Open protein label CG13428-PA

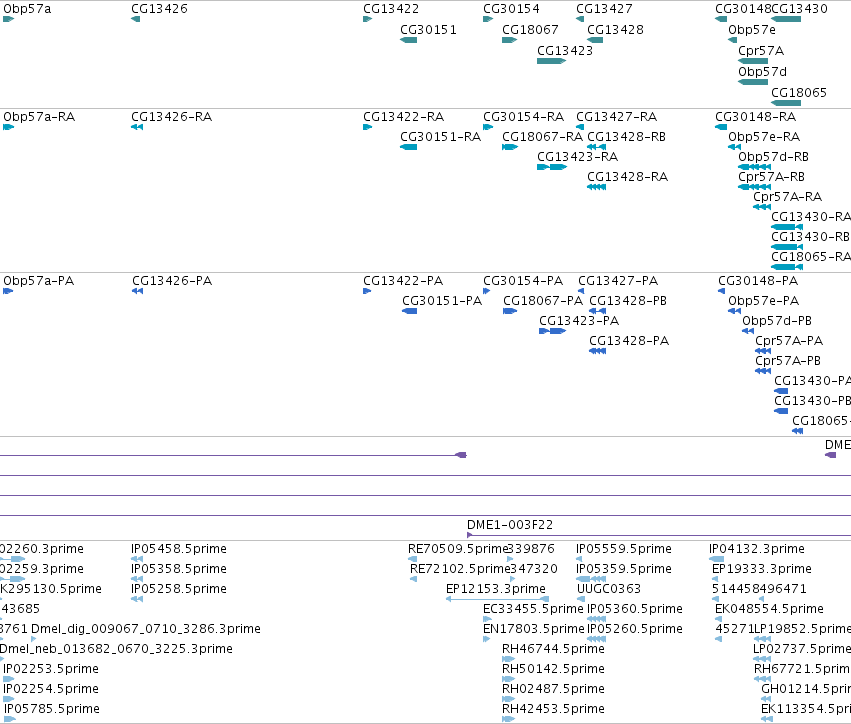pyautogui.click(x=629, y=341)
